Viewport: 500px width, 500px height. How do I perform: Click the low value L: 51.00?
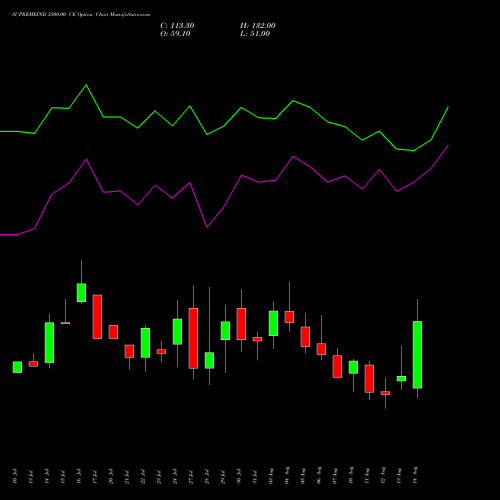click(255, 34)
